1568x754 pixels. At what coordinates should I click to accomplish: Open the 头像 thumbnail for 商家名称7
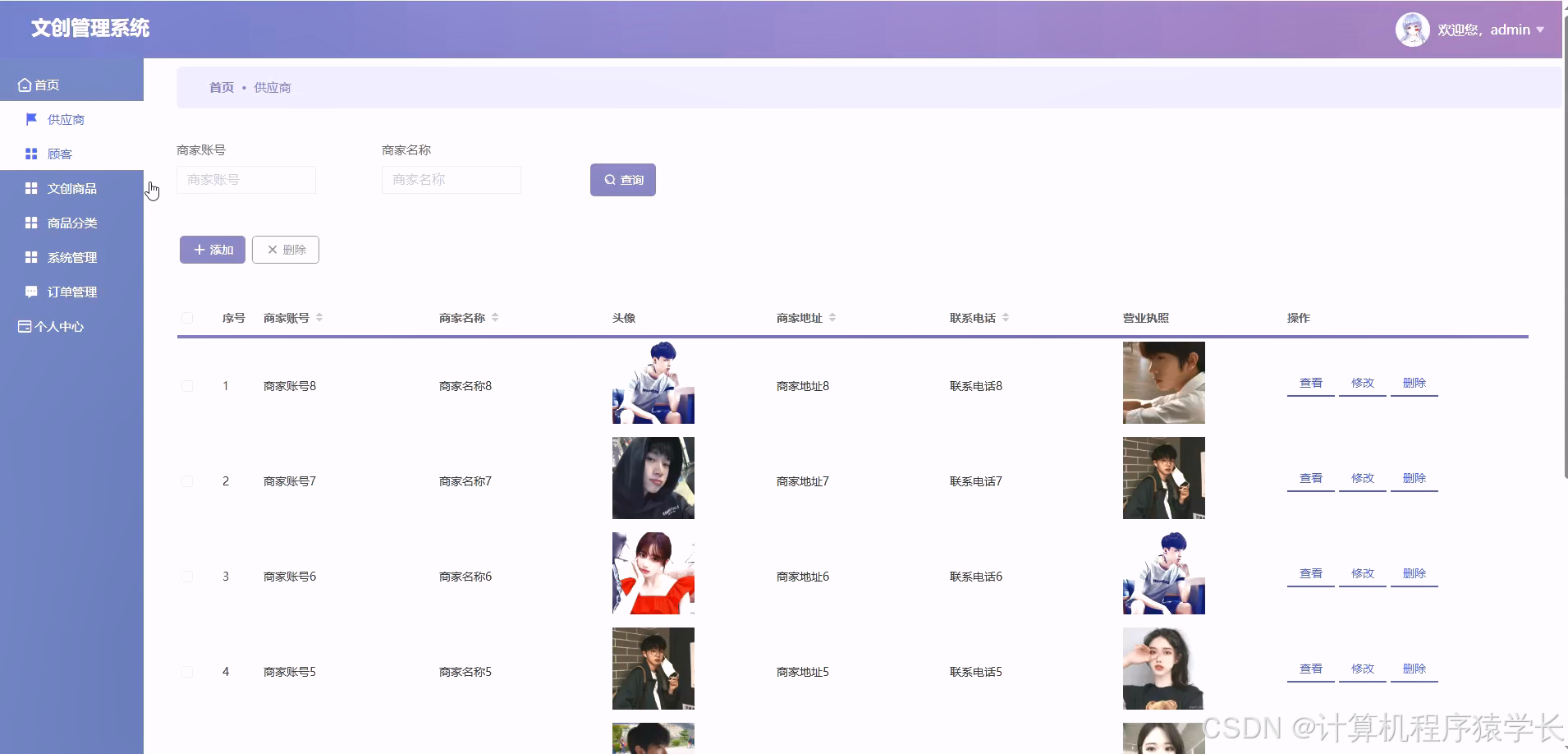click(x=653, y=478)
